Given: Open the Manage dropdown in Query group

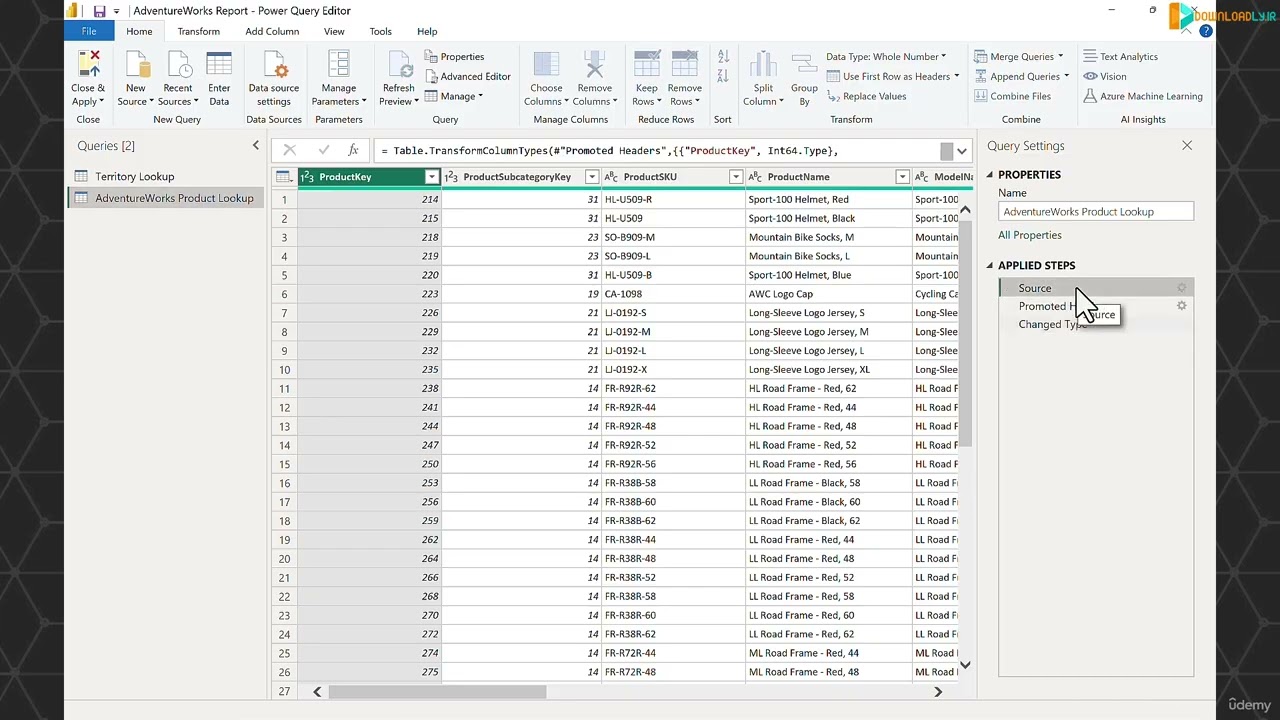Looking at the screenshot, I should tap(454, 96).
